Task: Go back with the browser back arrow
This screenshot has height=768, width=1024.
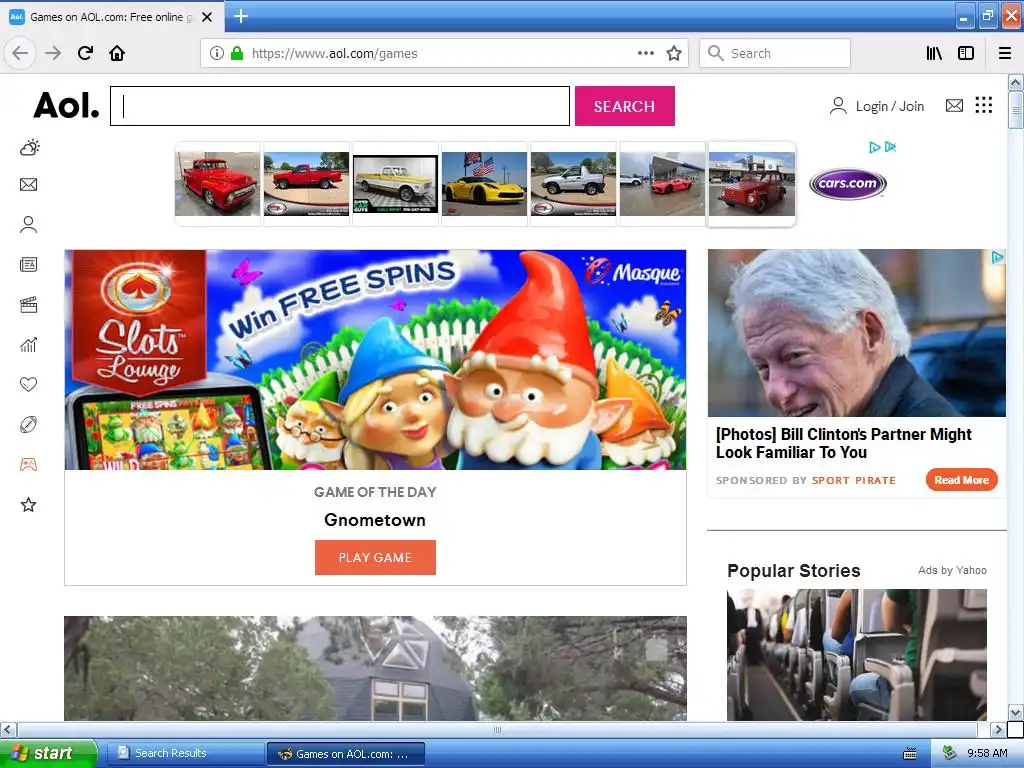Action: [20, 53]
